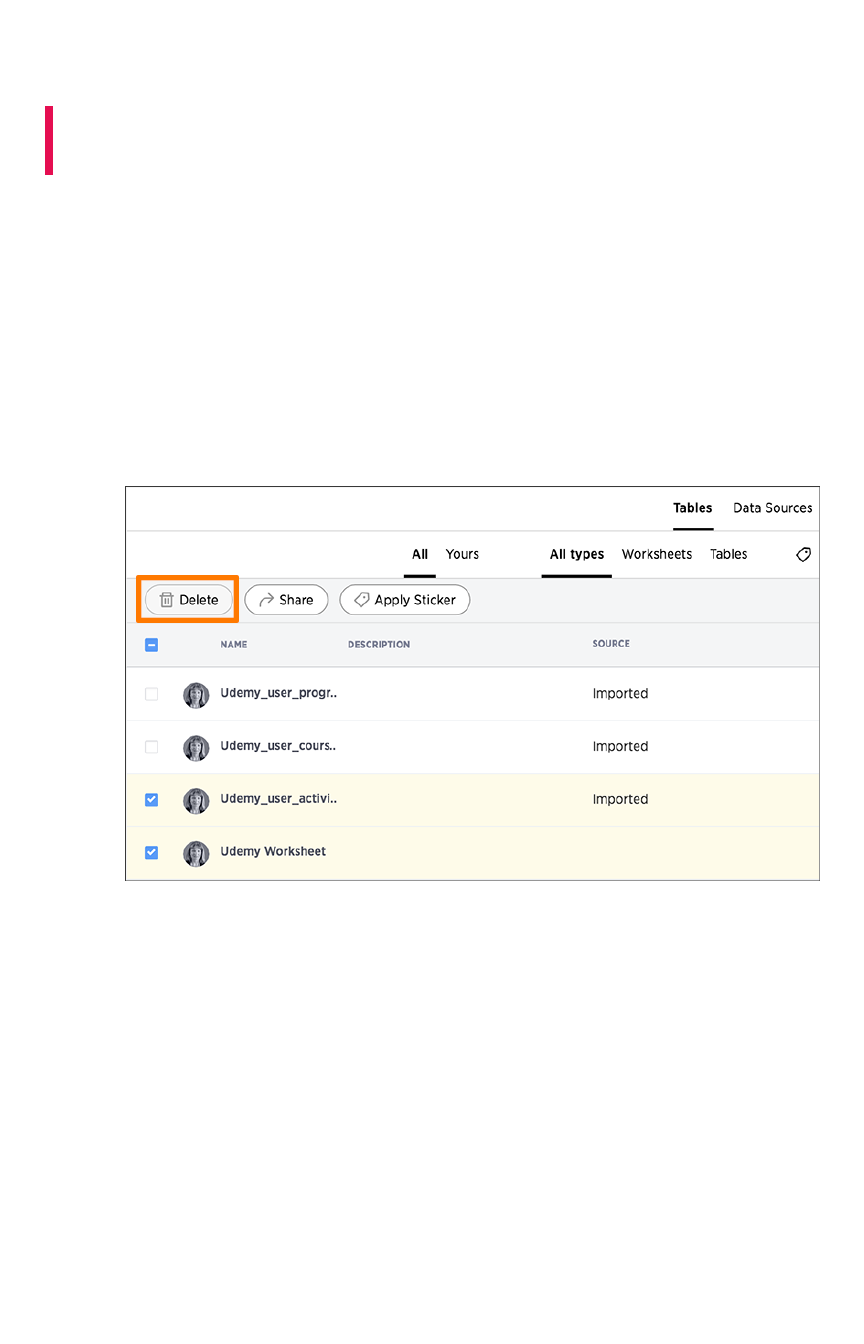Image resolution: width=864 pixels, height=1344 pixels.
Task: Click the avatar on Udemy_user_progr.. row
Action: pyautogui.click(x=196, y=695)
